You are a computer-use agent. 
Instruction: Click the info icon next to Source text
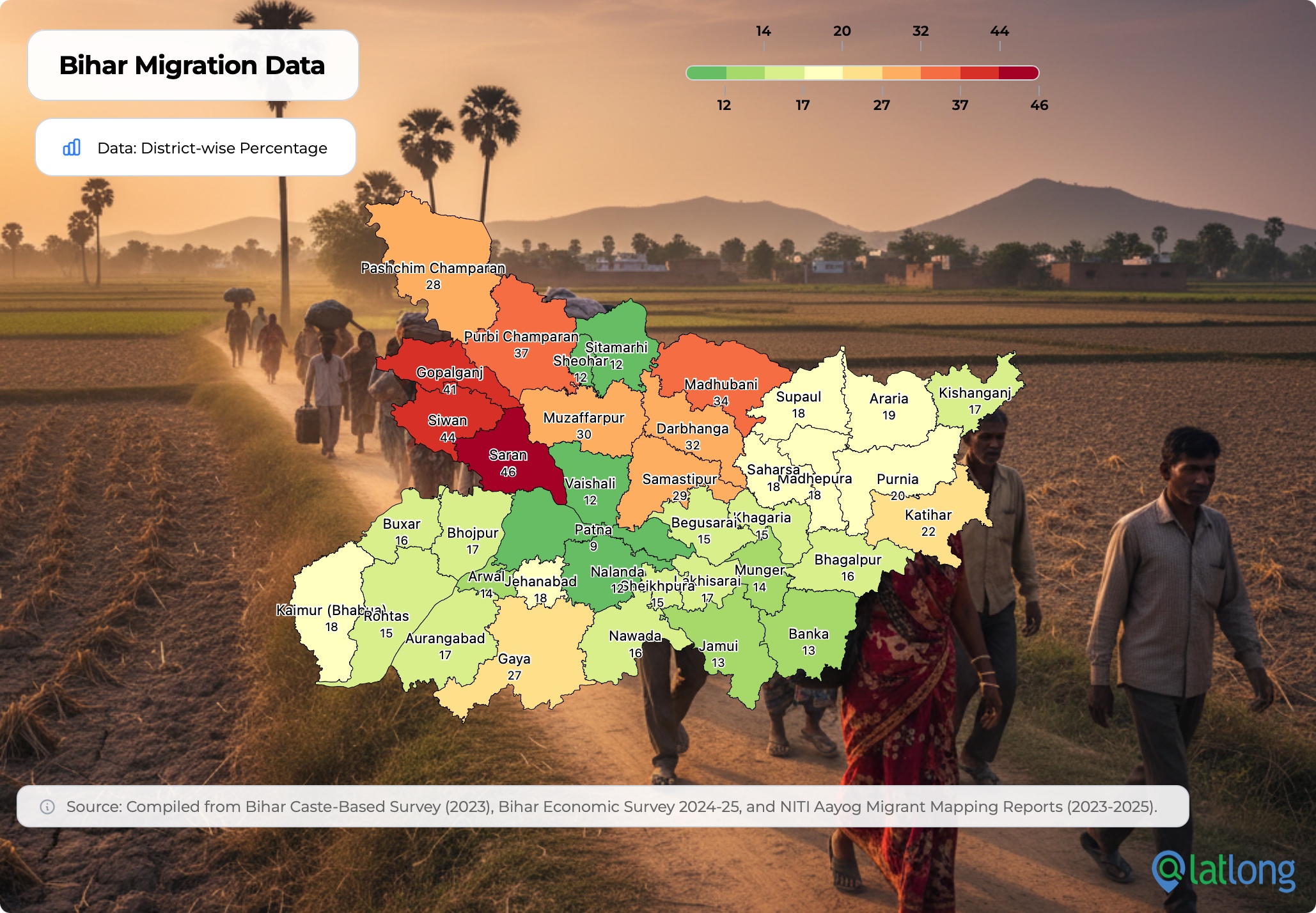click(x=47, y=807)
